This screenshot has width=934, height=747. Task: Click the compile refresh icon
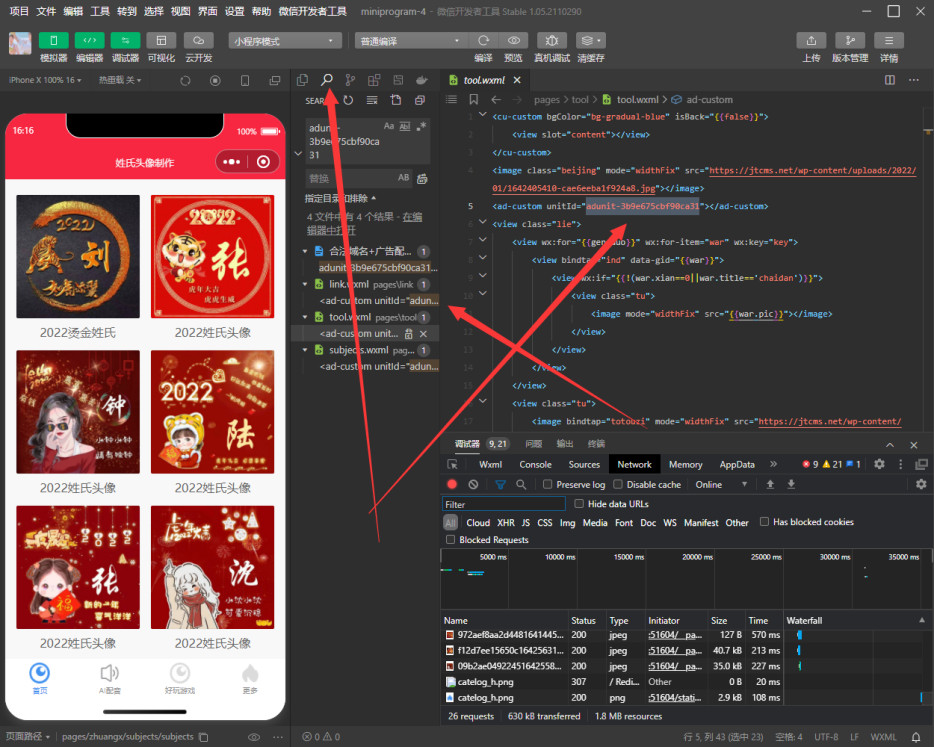pos(483,41)
